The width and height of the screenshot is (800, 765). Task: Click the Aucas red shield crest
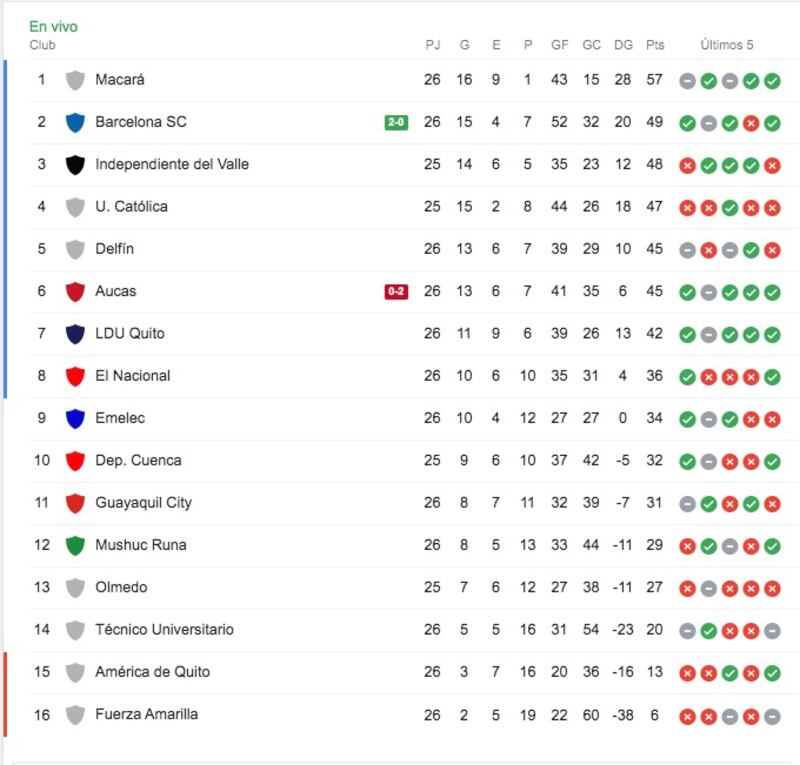[75, 292]
